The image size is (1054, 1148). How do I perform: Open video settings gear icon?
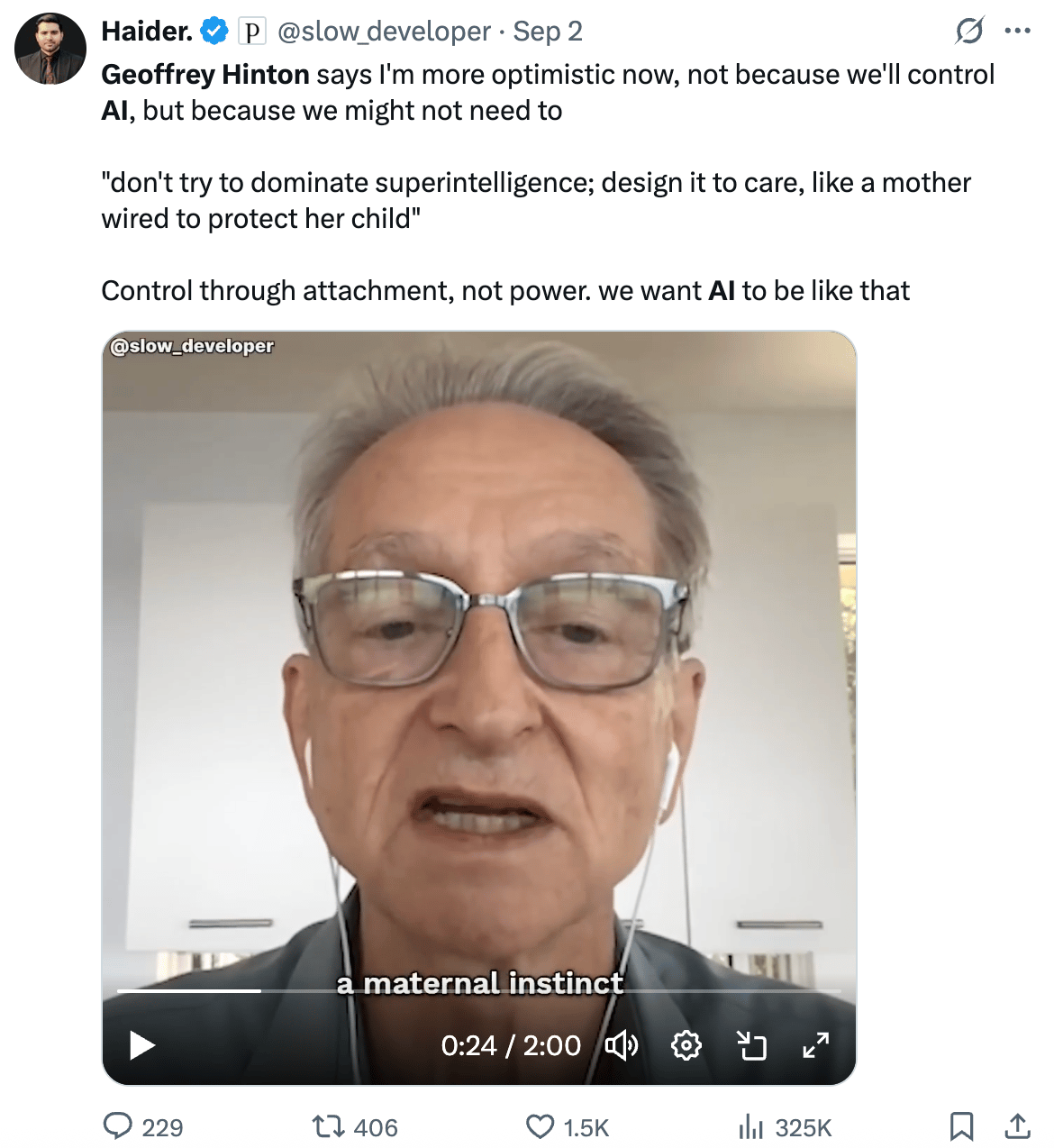click(x=686, y=1045)
